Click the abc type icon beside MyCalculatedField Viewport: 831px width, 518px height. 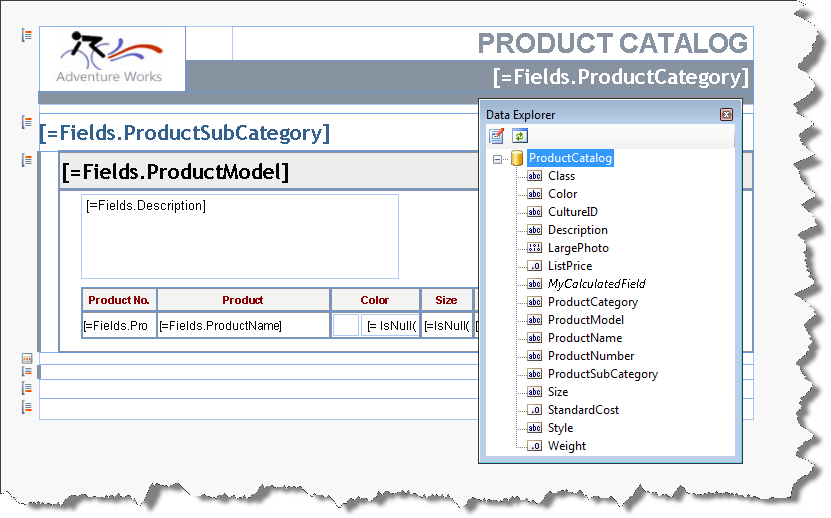tap(534, 284)
